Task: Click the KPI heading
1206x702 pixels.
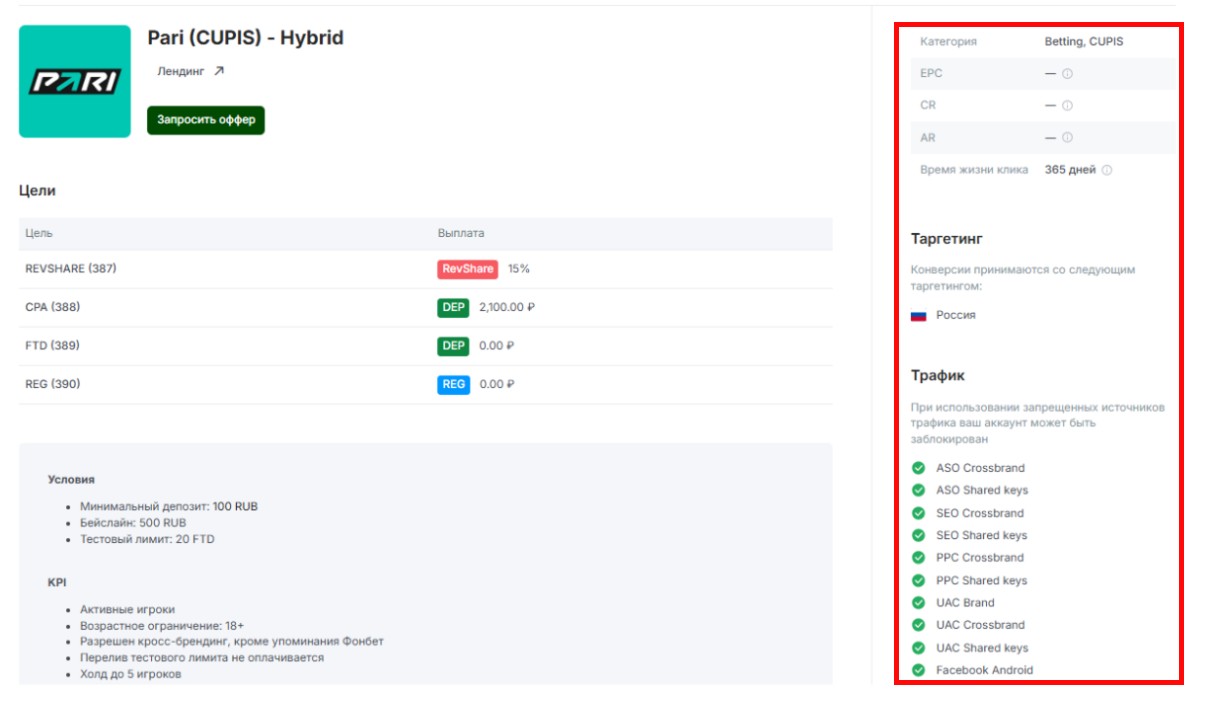Action: [x=57, y=582]
